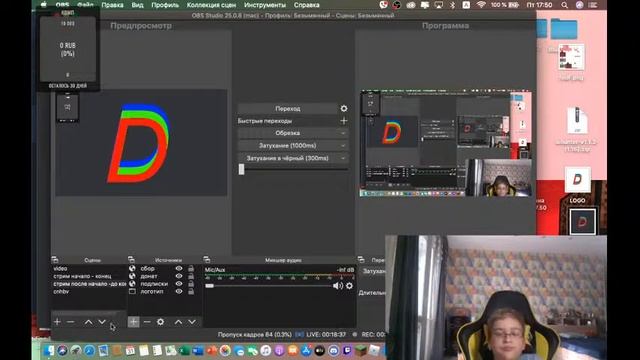Screen dimensions: 640x360
Task: Open Excel from the Dock
Action: pyautogui.click(x=184, y=351)
